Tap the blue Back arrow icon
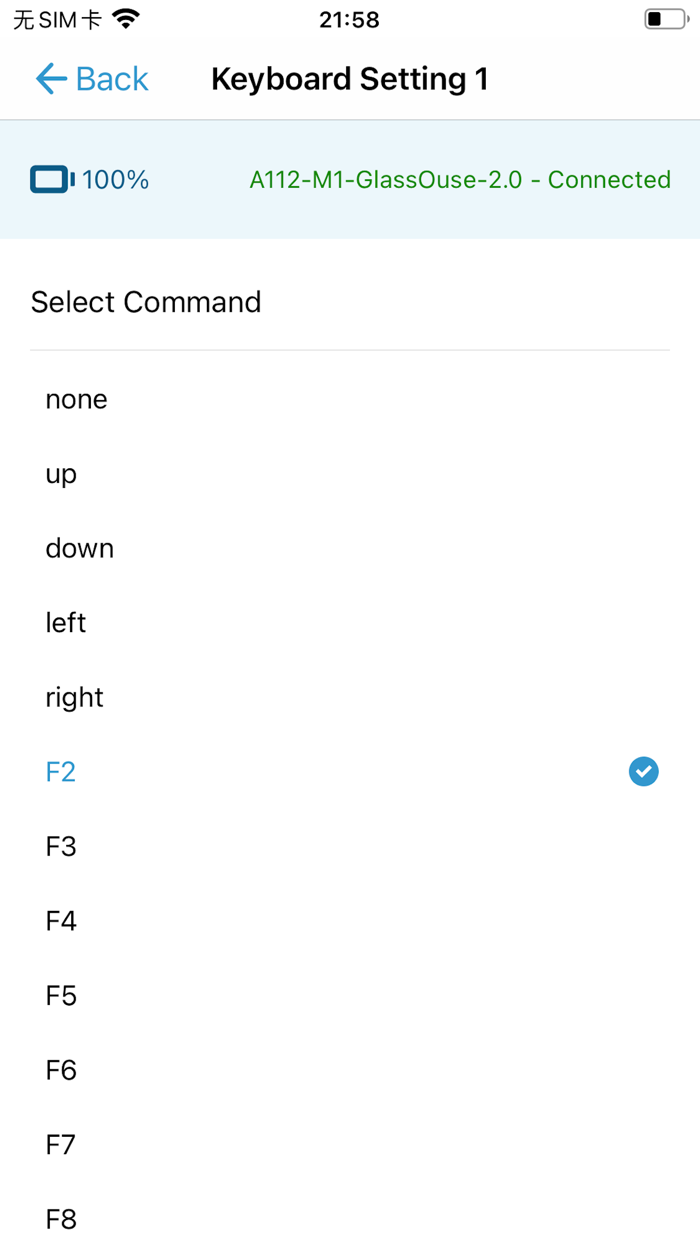This screenshot has width=700, height=1244. (x=50, y=79)
